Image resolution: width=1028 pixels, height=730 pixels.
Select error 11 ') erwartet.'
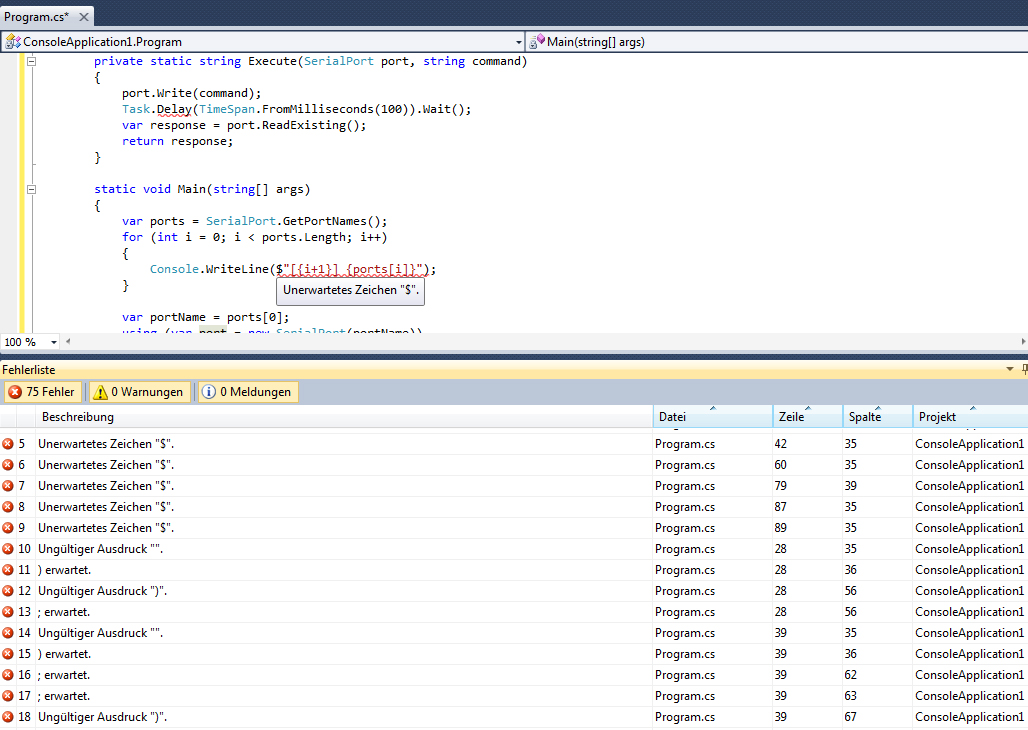pos(514,570)
